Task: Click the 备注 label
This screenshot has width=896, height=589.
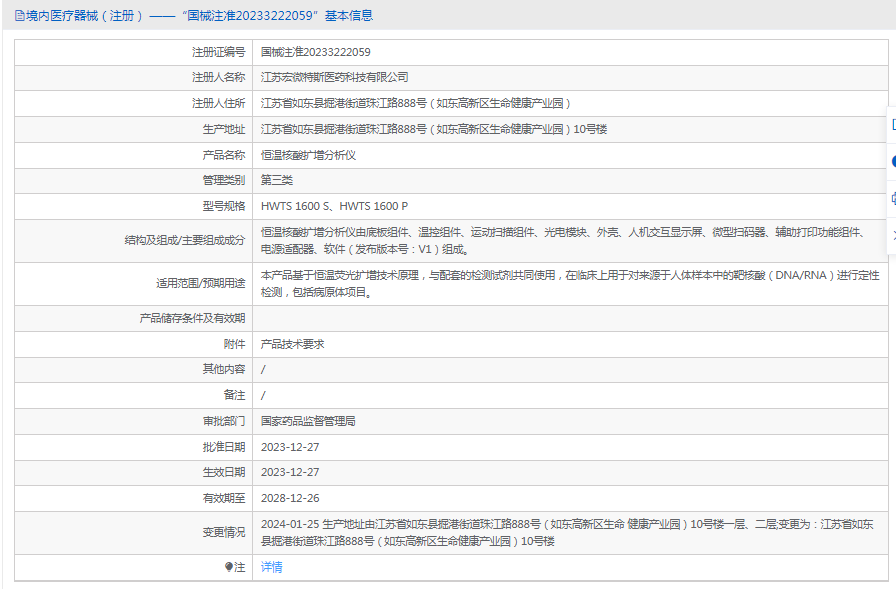Action: tap(234, 395)
